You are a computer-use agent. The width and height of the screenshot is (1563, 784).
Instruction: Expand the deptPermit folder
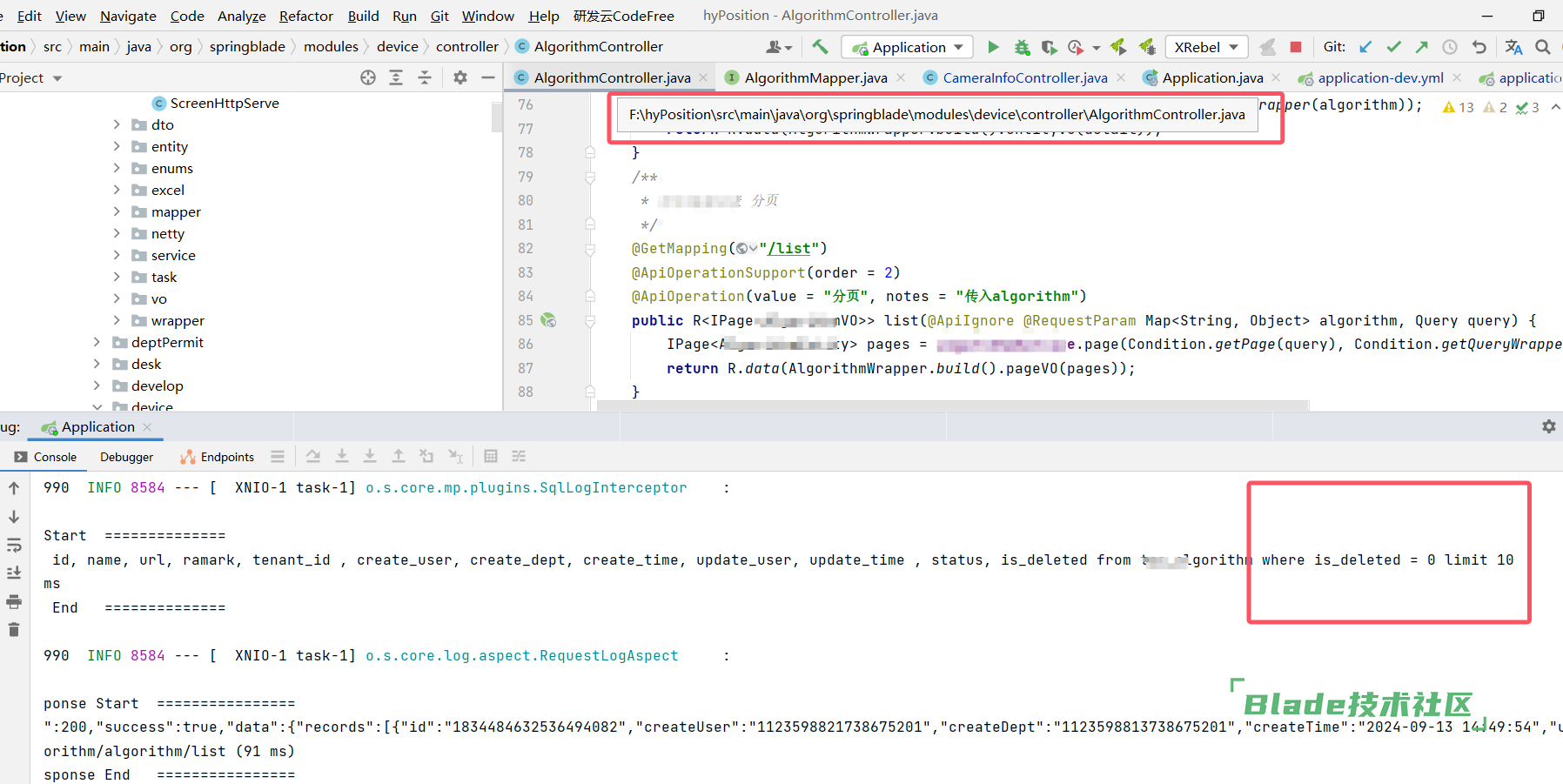pos(97,342)
